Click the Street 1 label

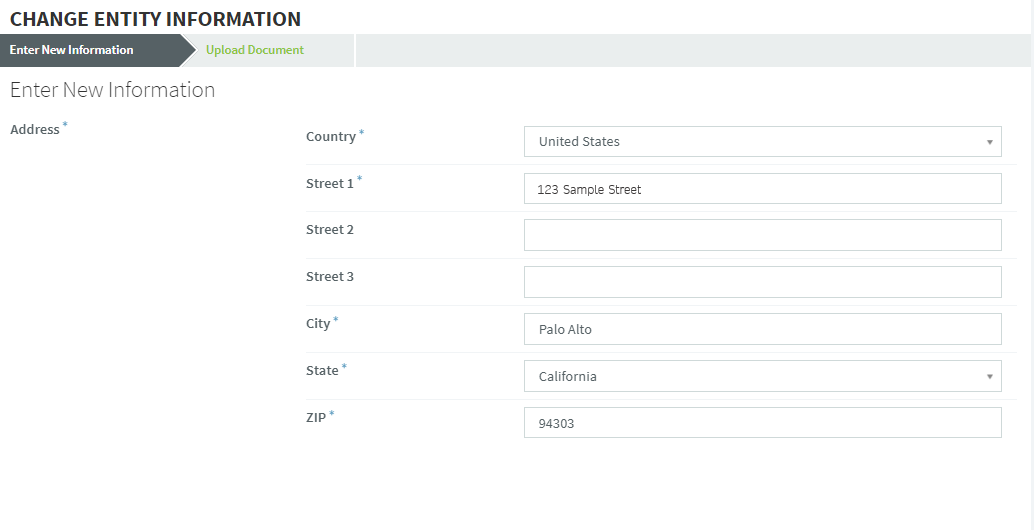click(x=330, y=183)
